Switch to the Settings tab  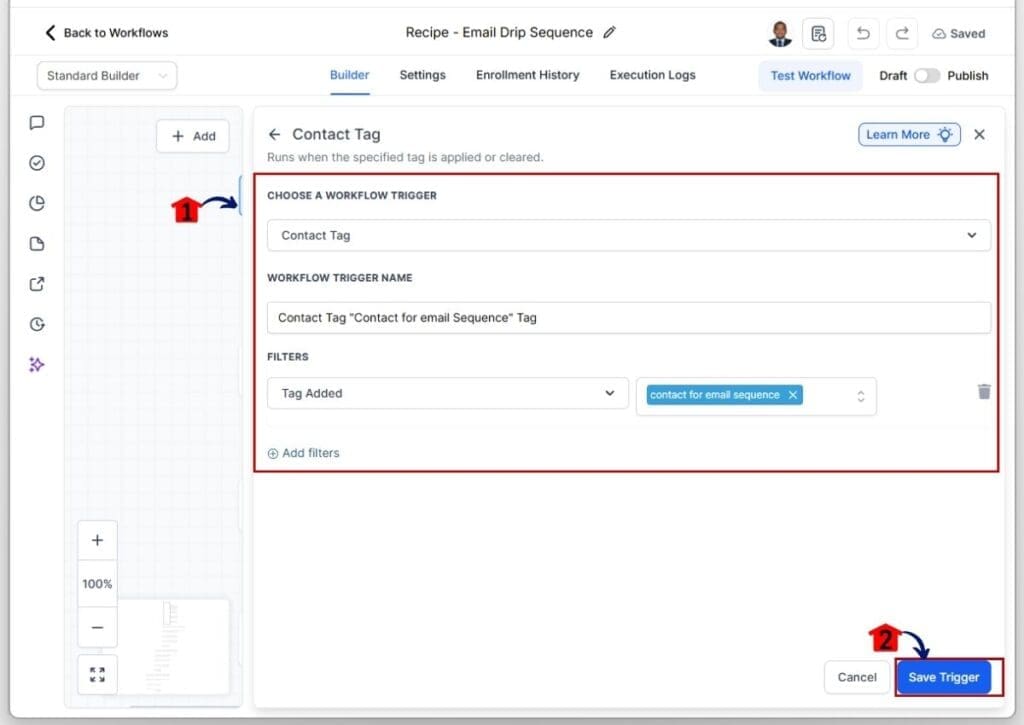(422, 75)
